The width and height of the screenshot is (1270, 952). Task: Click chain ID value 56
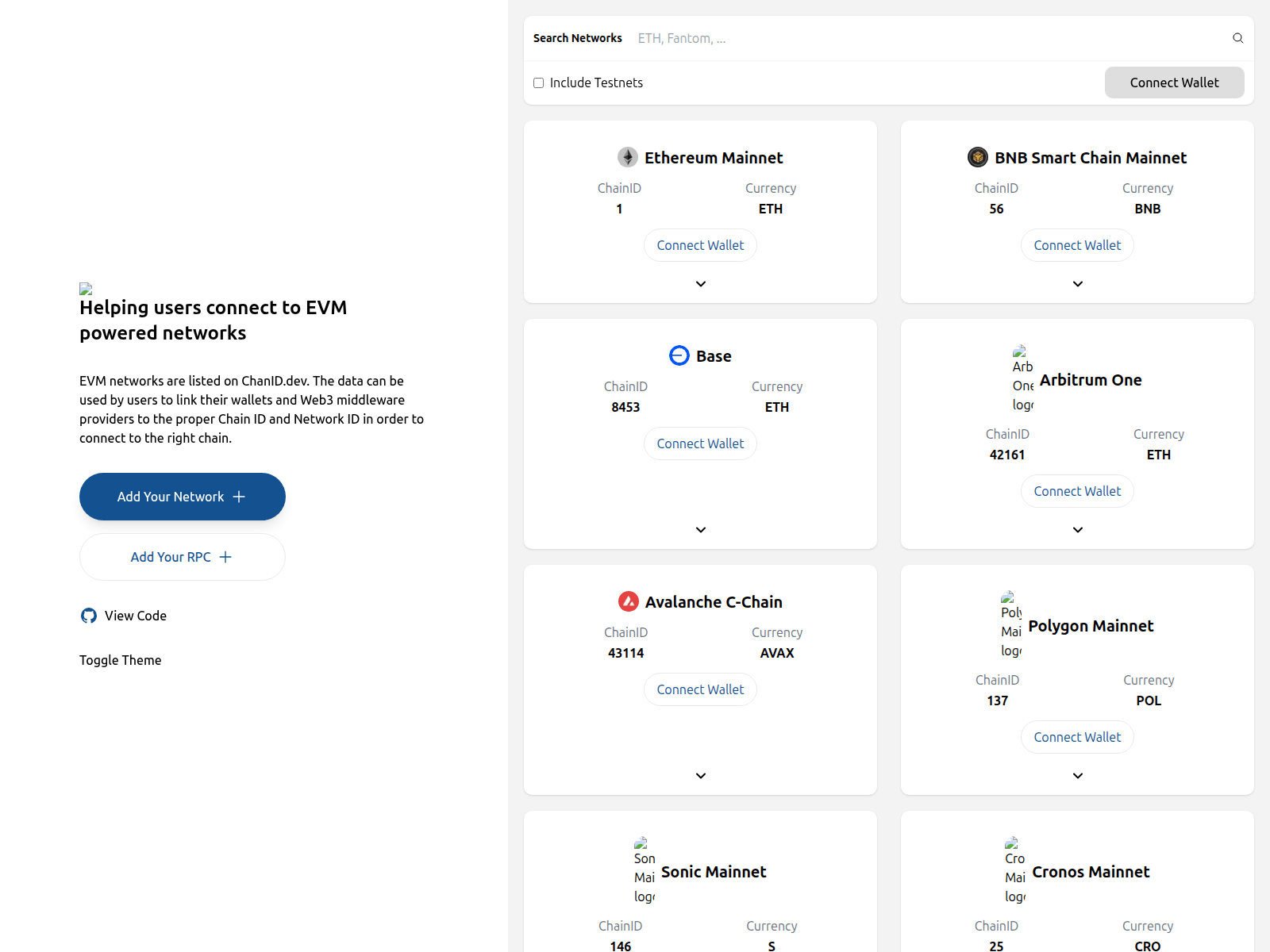(x=996, y=209)
